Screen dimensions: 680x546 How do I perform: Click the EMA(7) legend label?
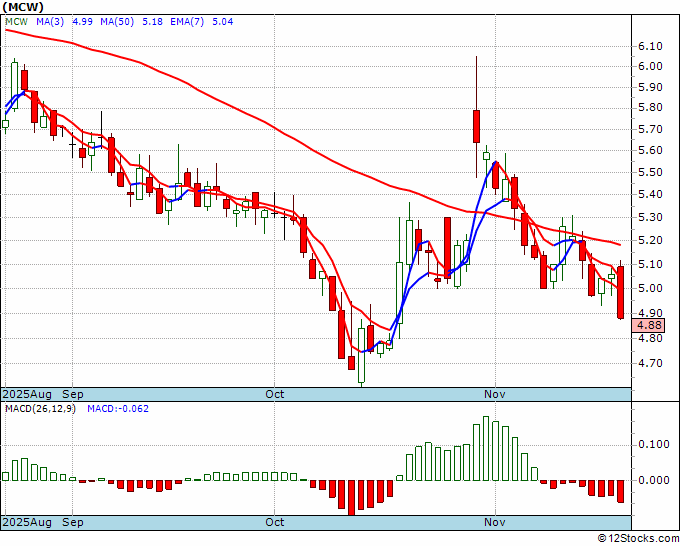[x=187, y=22]
